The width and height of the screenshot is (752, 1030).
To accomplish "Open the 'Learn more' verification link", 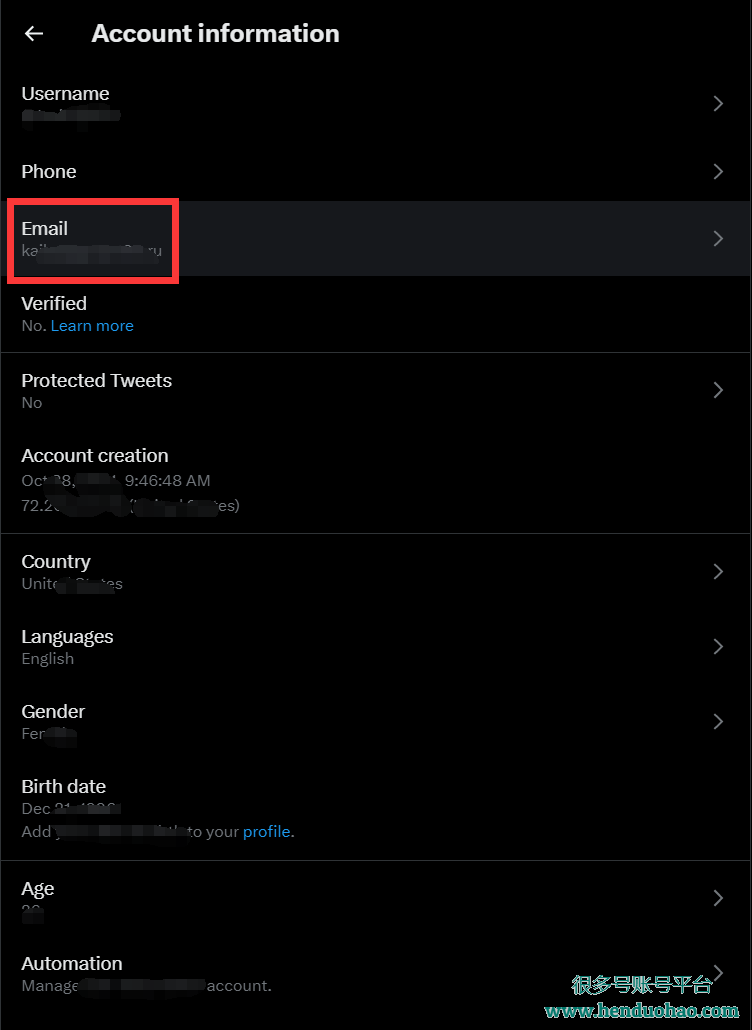I will 92,326.
